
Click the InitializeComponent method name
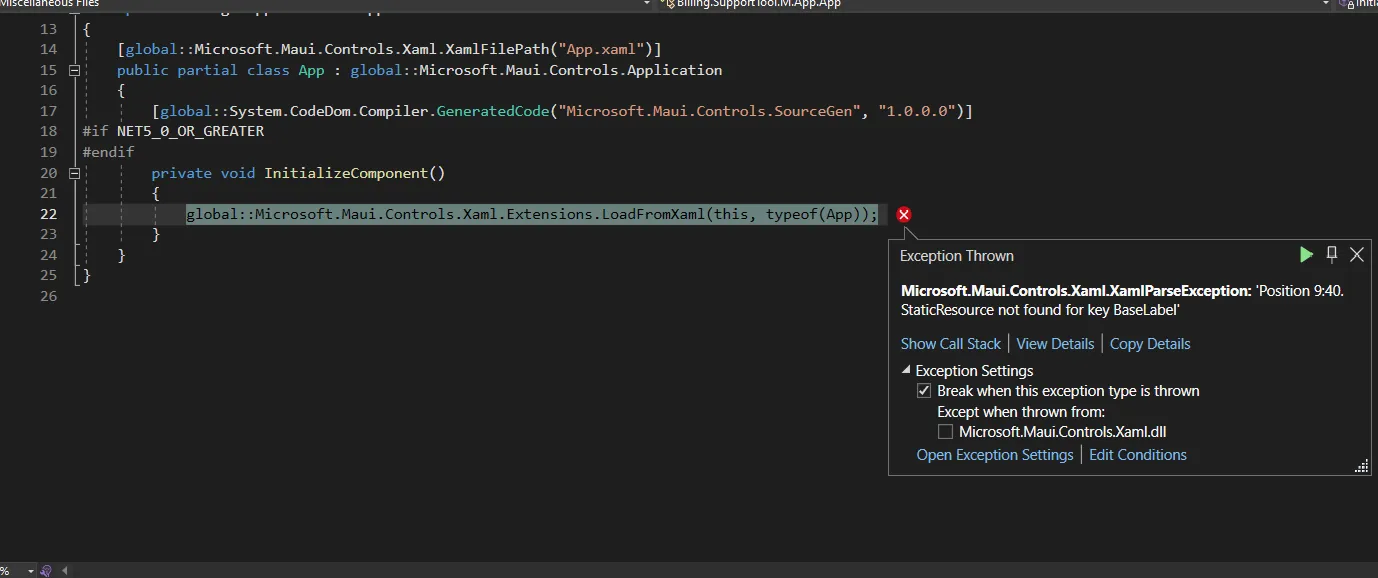(x=346, y=173)
